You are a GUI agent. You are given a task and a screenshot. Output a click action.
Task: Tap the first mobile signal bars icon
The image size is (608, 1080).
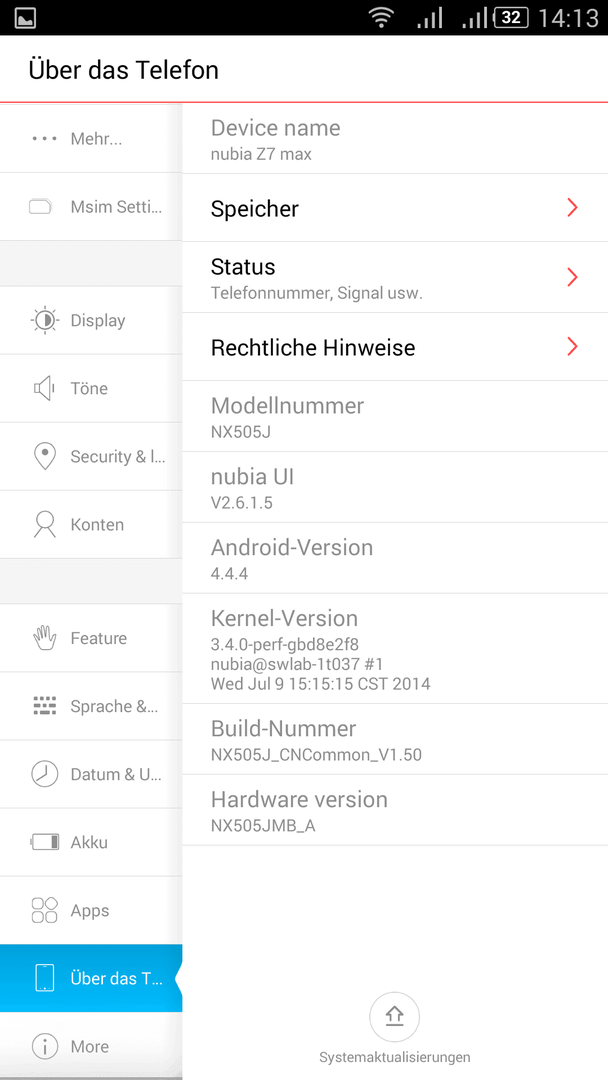430,19
